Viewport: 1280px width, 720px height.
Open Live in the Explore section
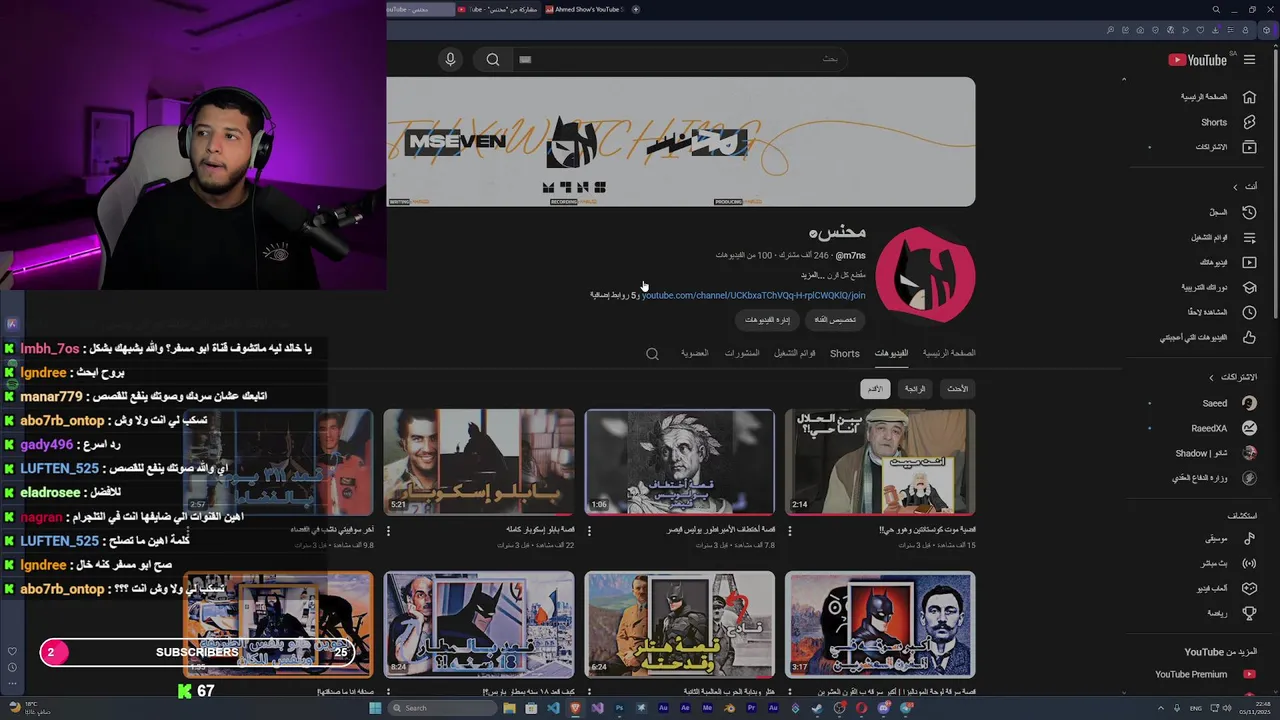(1228, 563)
